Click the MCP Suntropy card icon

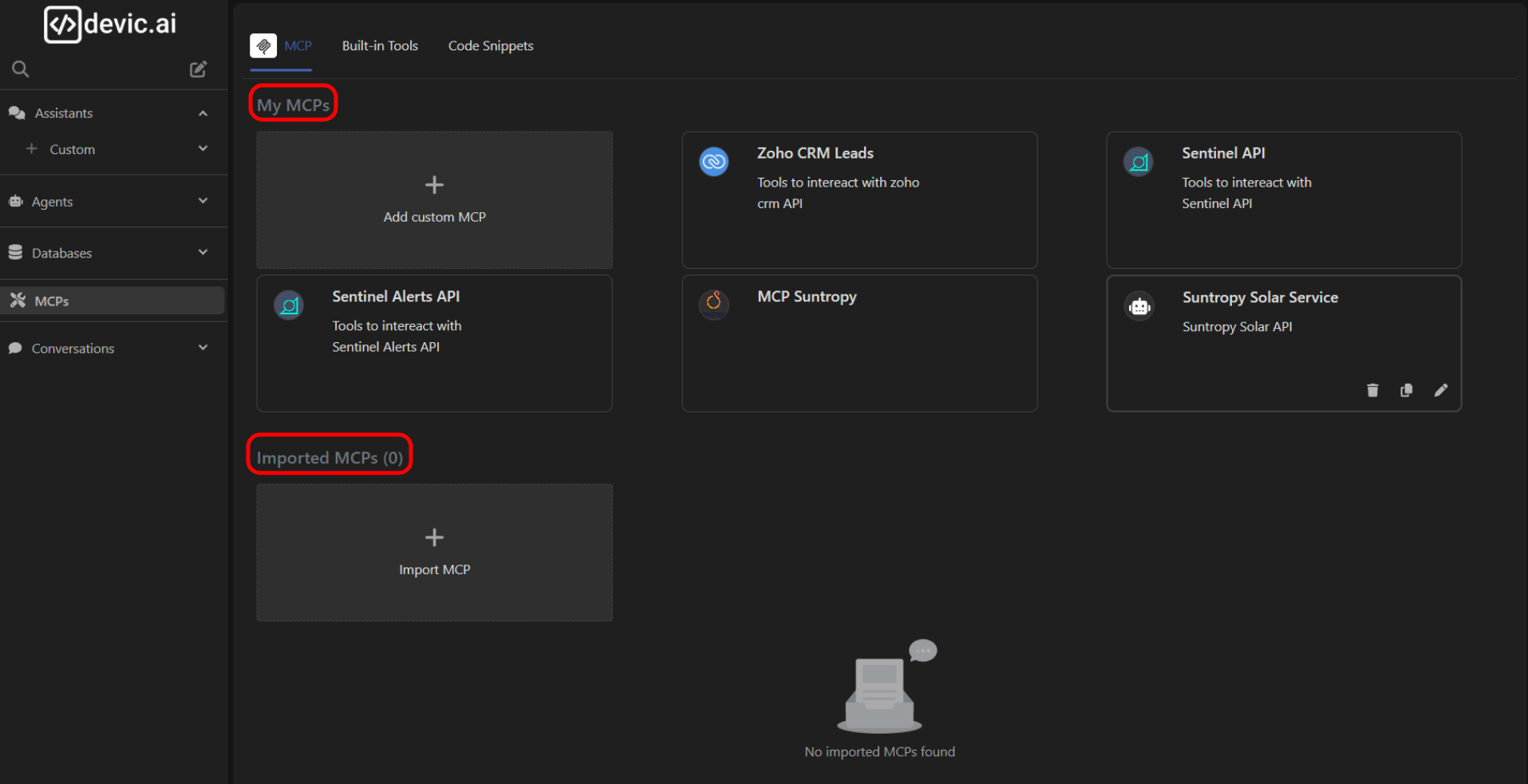click(713, 305)
